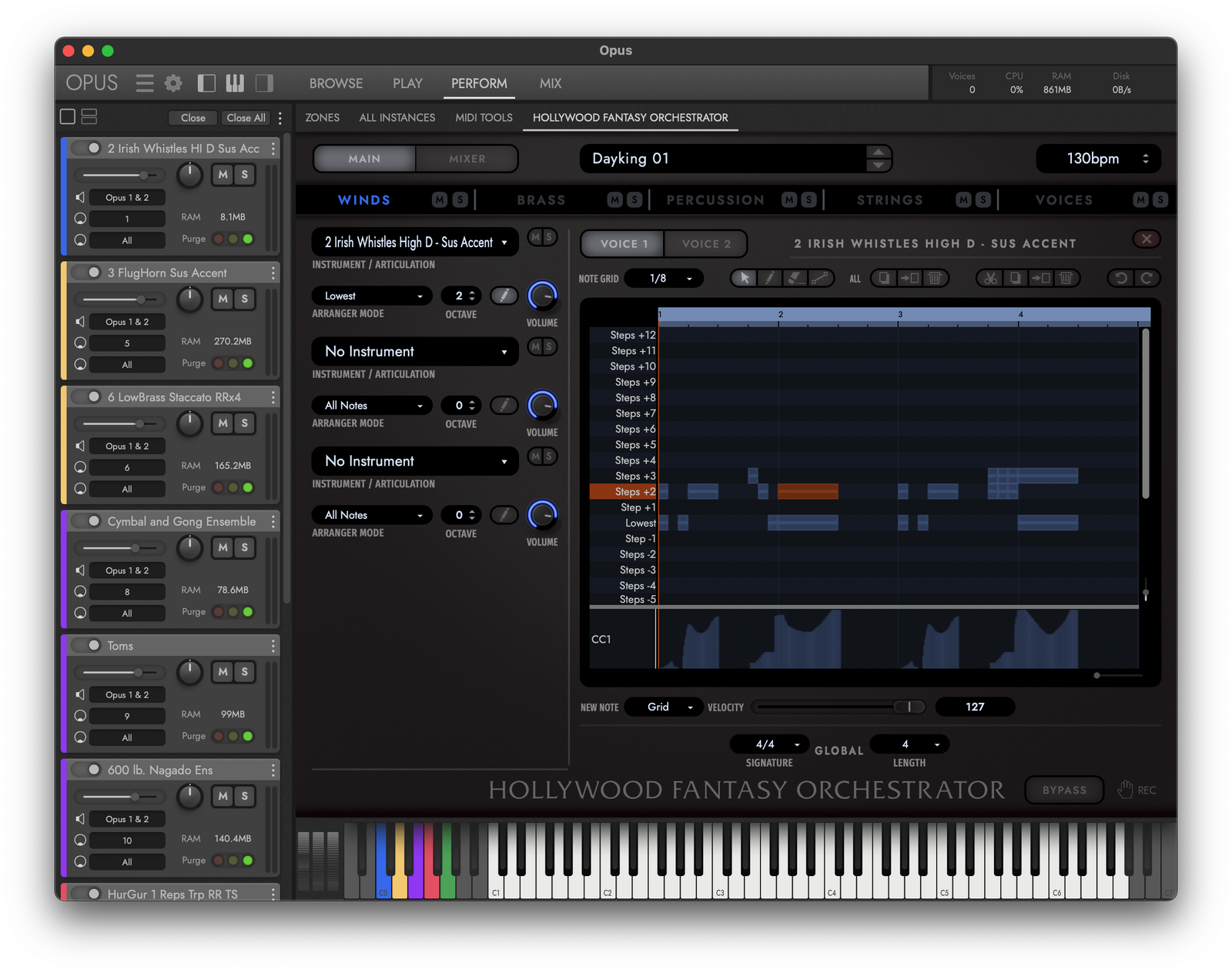Open the Note Grid 1/8 dropdown
1232x973 pixels.
pyautogui.click(x=664, y=278)
